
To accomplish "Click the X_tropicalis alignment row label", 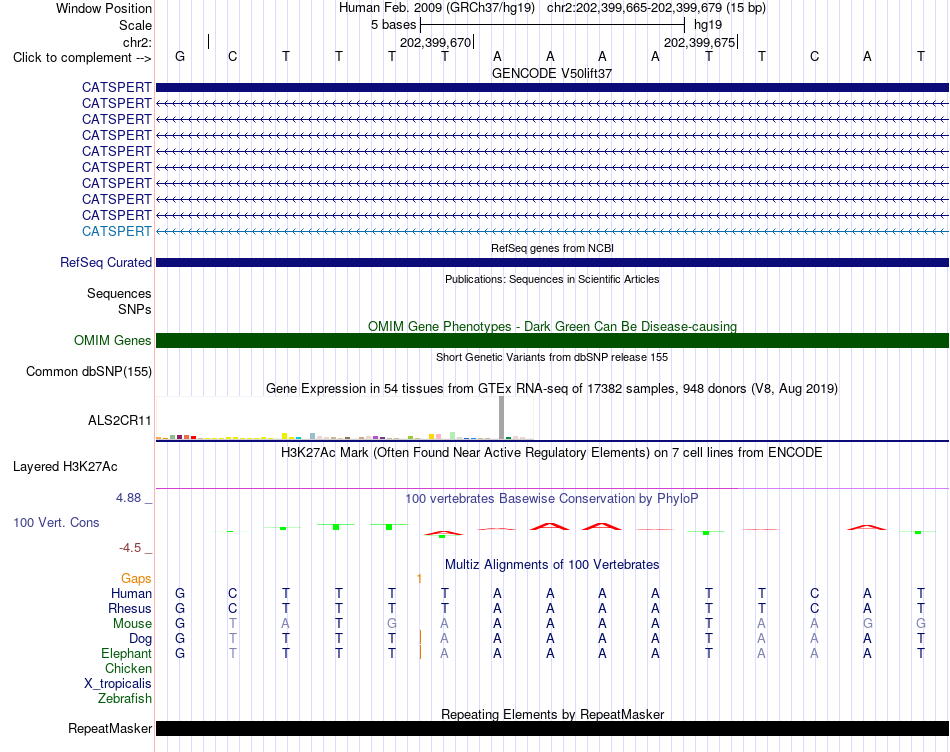I will [118, 684].
